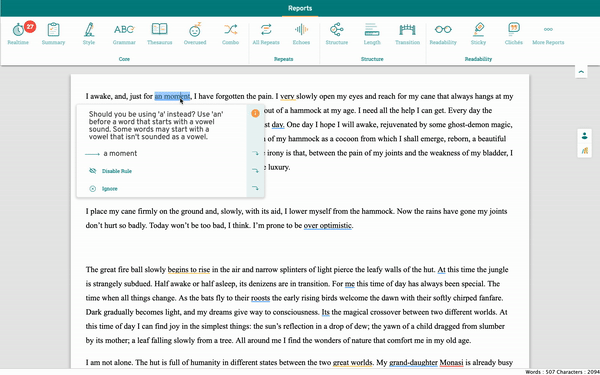The width and height of the screenshot is (600, 375).
Task: Select the Reports tab
Action: [x=300, y=8]
